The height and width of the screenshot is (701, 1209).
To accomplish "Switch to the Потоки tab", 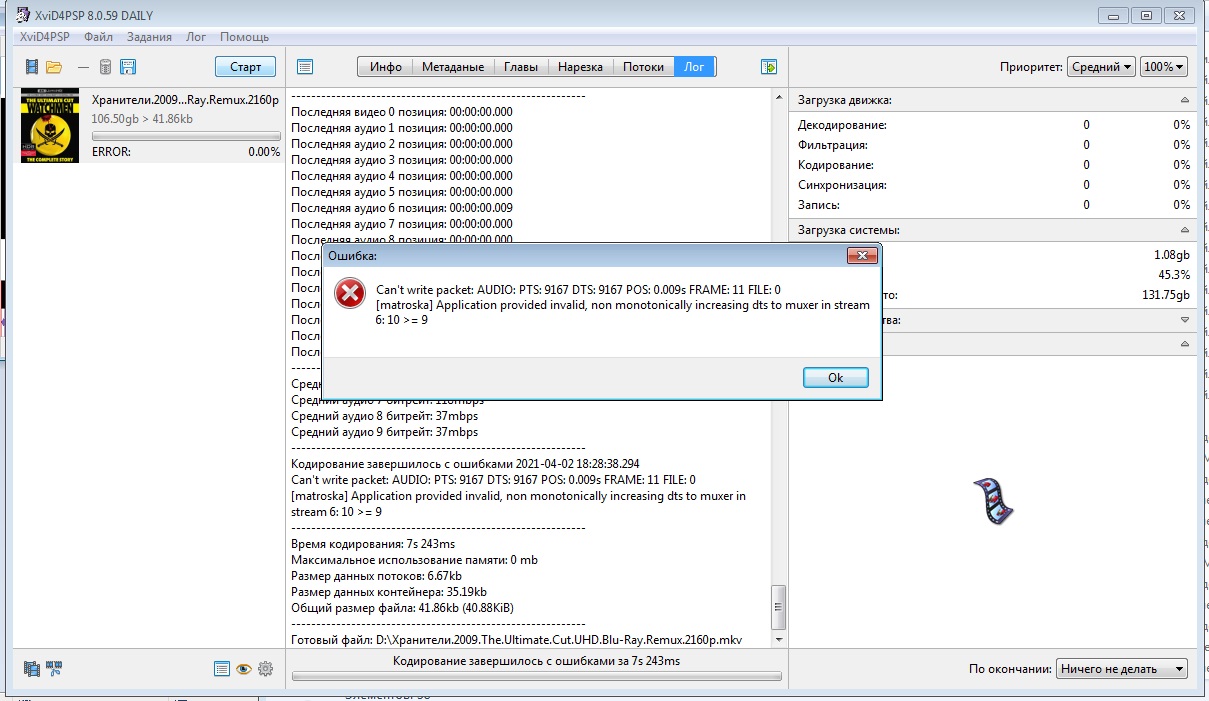I will point(643,67).
